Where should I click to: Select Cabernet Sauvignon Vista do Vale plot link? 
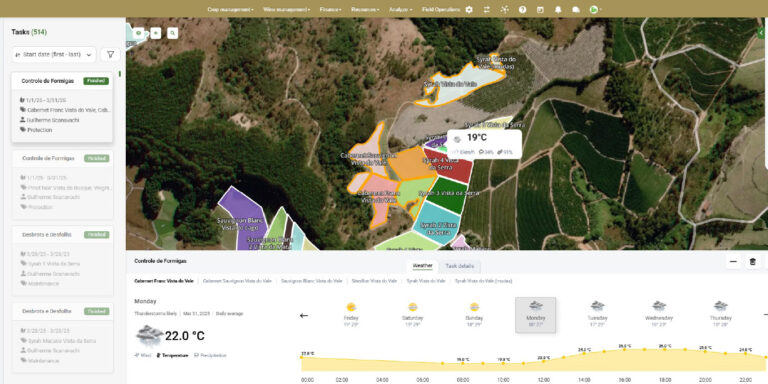pos(237,281)
